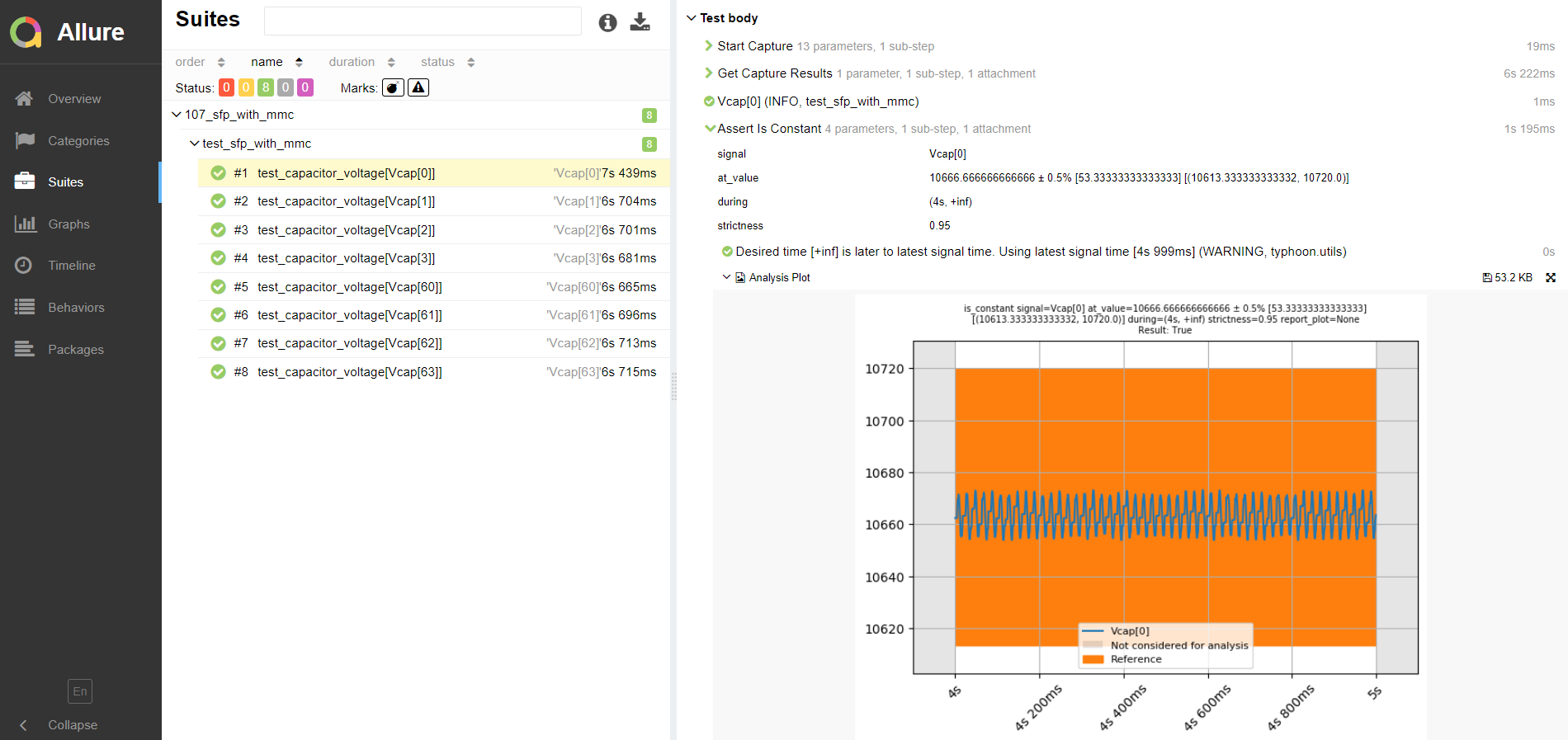This screenshot has width=1568, height=740.
Task: Toggle the passed status filter showing 8
Action: click(x=266, y=87)
